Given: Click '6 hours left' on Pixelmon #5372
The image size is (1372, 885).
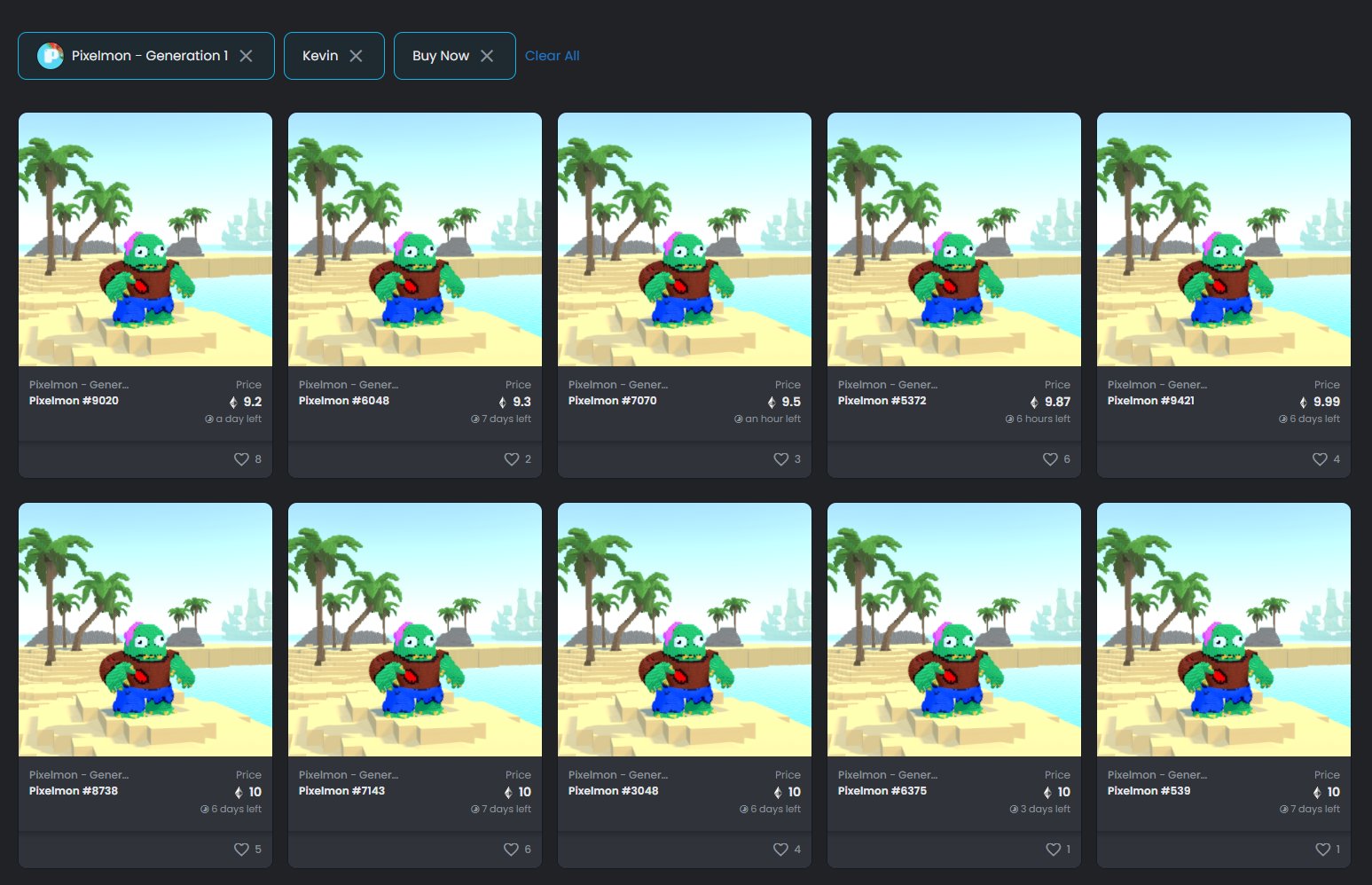Looking at the screenshot, I should coord(1038,419).
